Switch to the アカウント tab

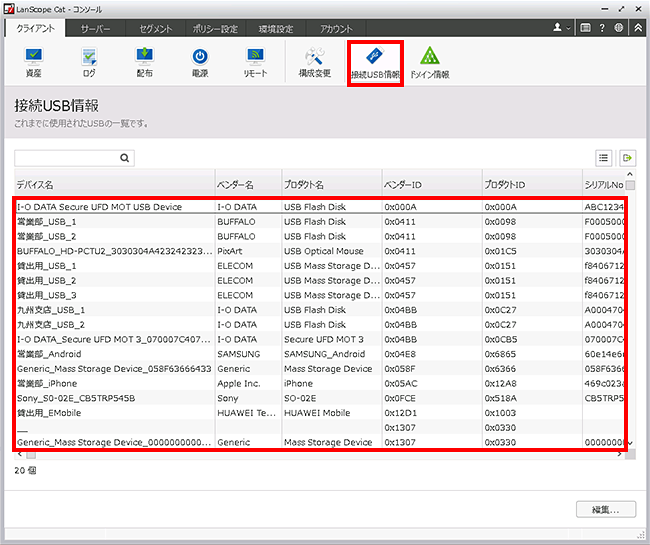point(336,29)
